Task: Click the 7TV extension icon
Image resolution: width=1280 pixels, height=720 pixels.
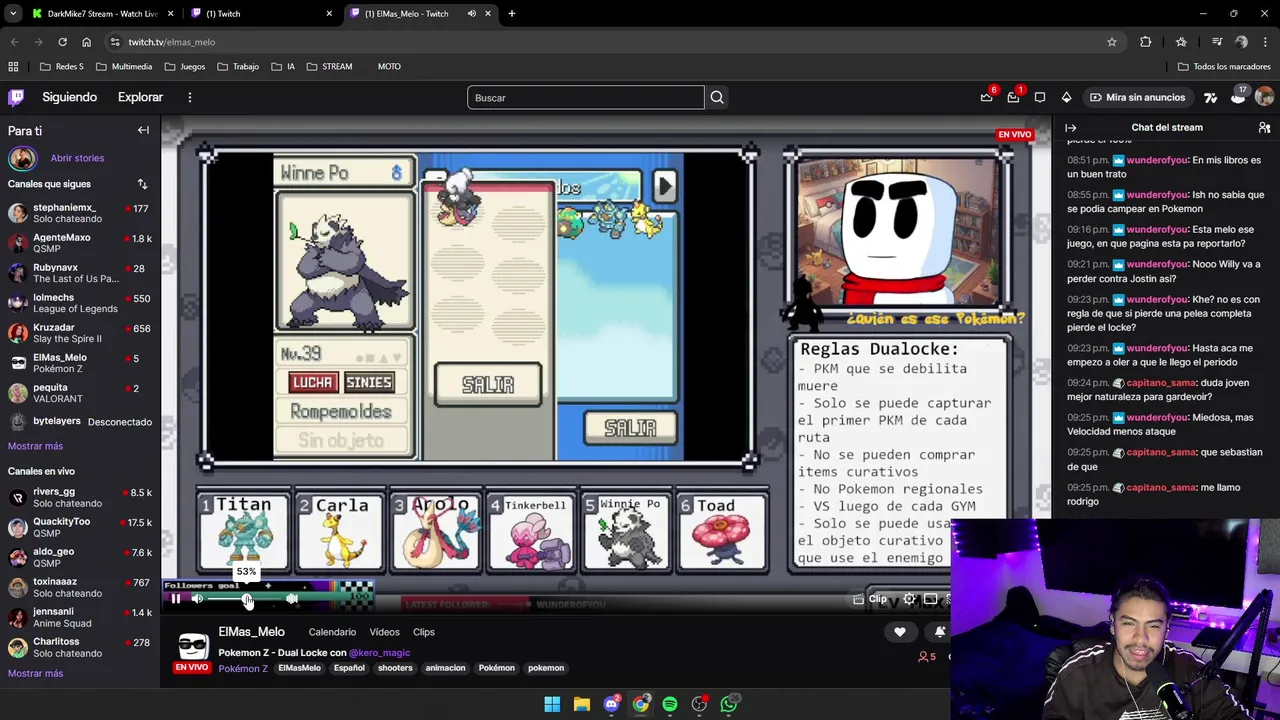Action: tap(1211, 97)
